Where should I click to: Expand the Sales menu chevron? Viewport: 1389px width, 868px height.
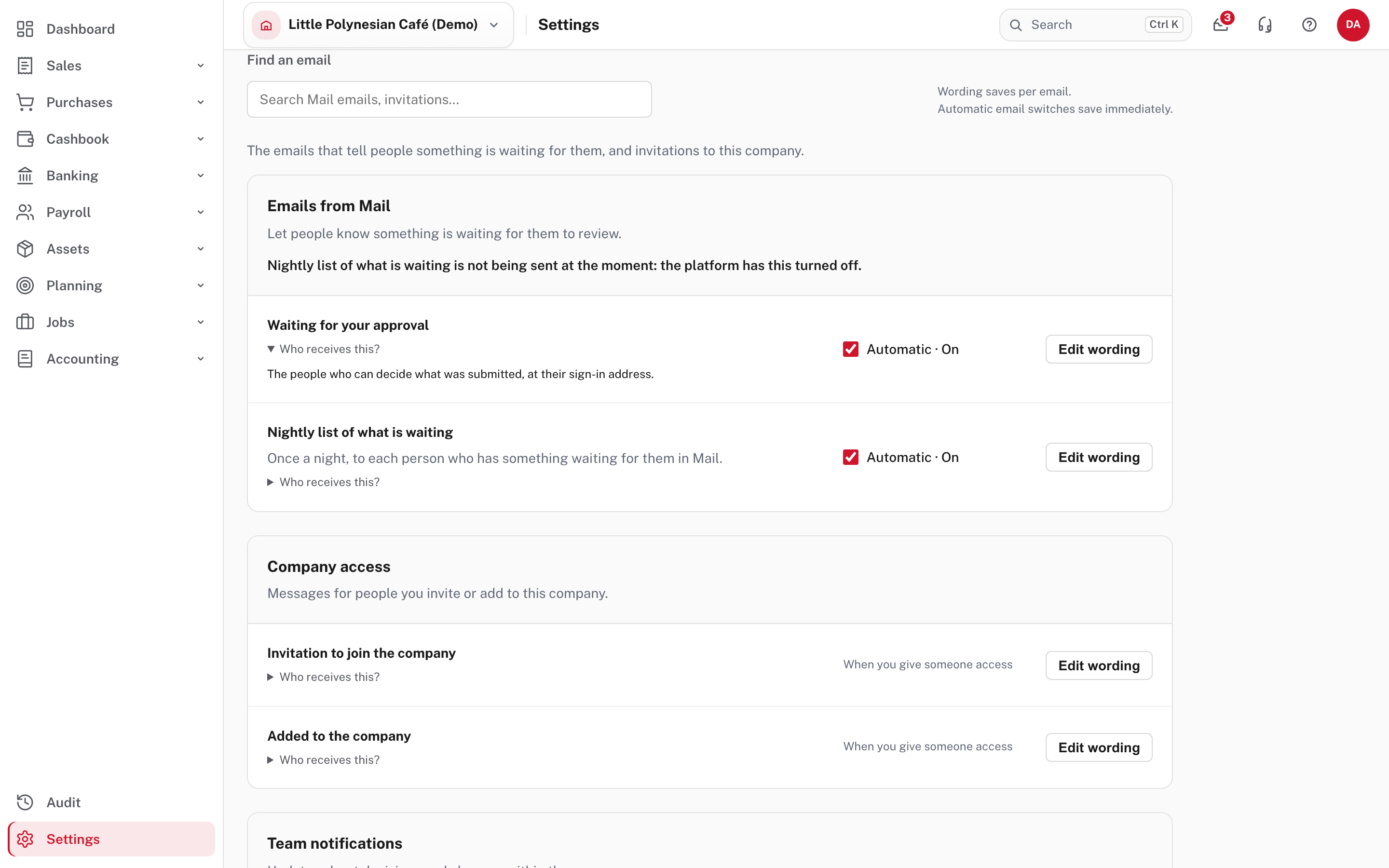click(x=200, y=66)
